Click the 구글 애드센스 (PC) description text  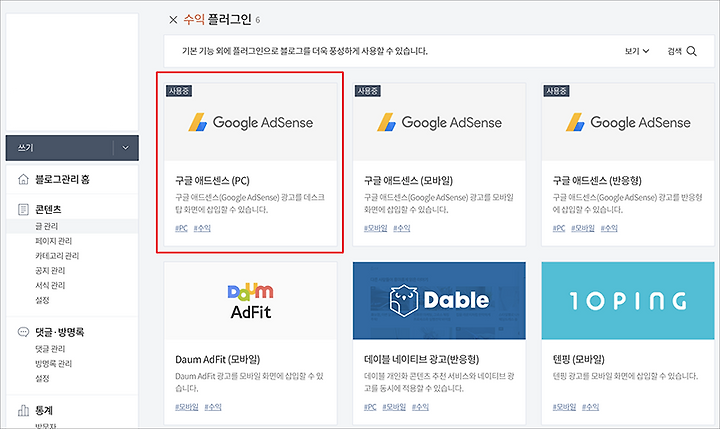(x=250, y=203)
